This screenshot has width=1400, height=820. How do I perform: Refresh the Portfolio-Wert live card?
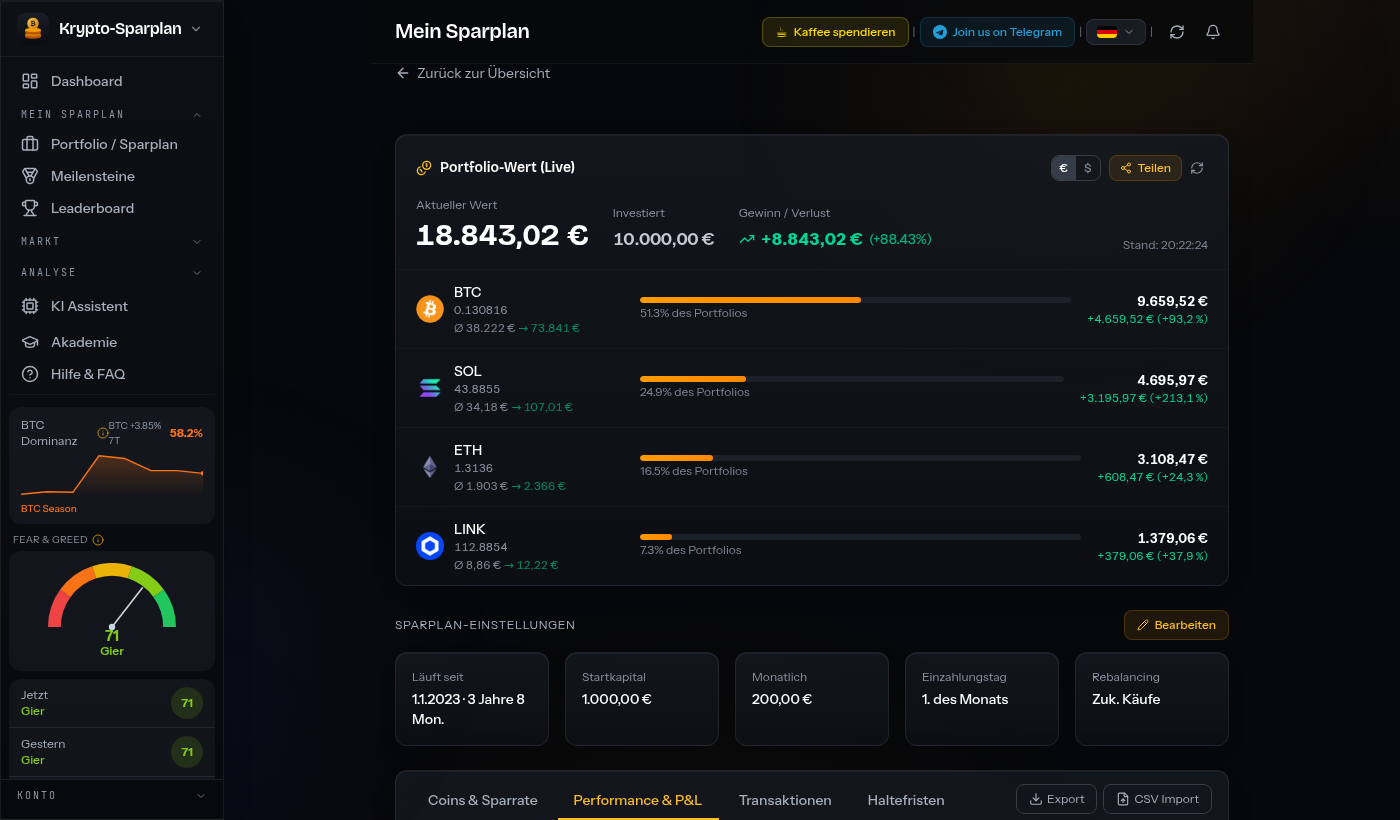(x=1197, y=168)
